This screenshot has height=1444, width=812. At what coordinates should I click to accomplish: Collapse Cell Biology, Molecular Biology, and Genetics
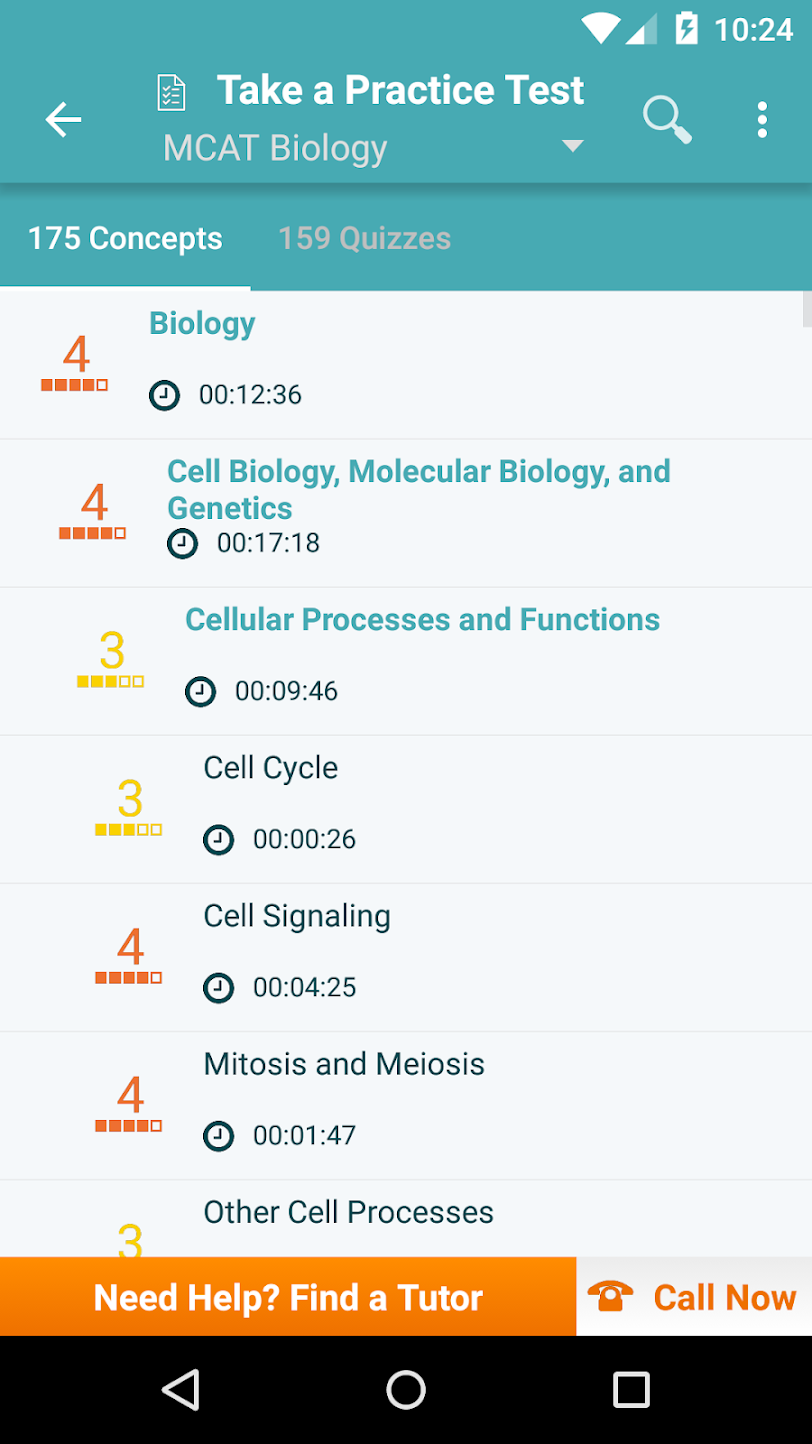pos(419,489)
